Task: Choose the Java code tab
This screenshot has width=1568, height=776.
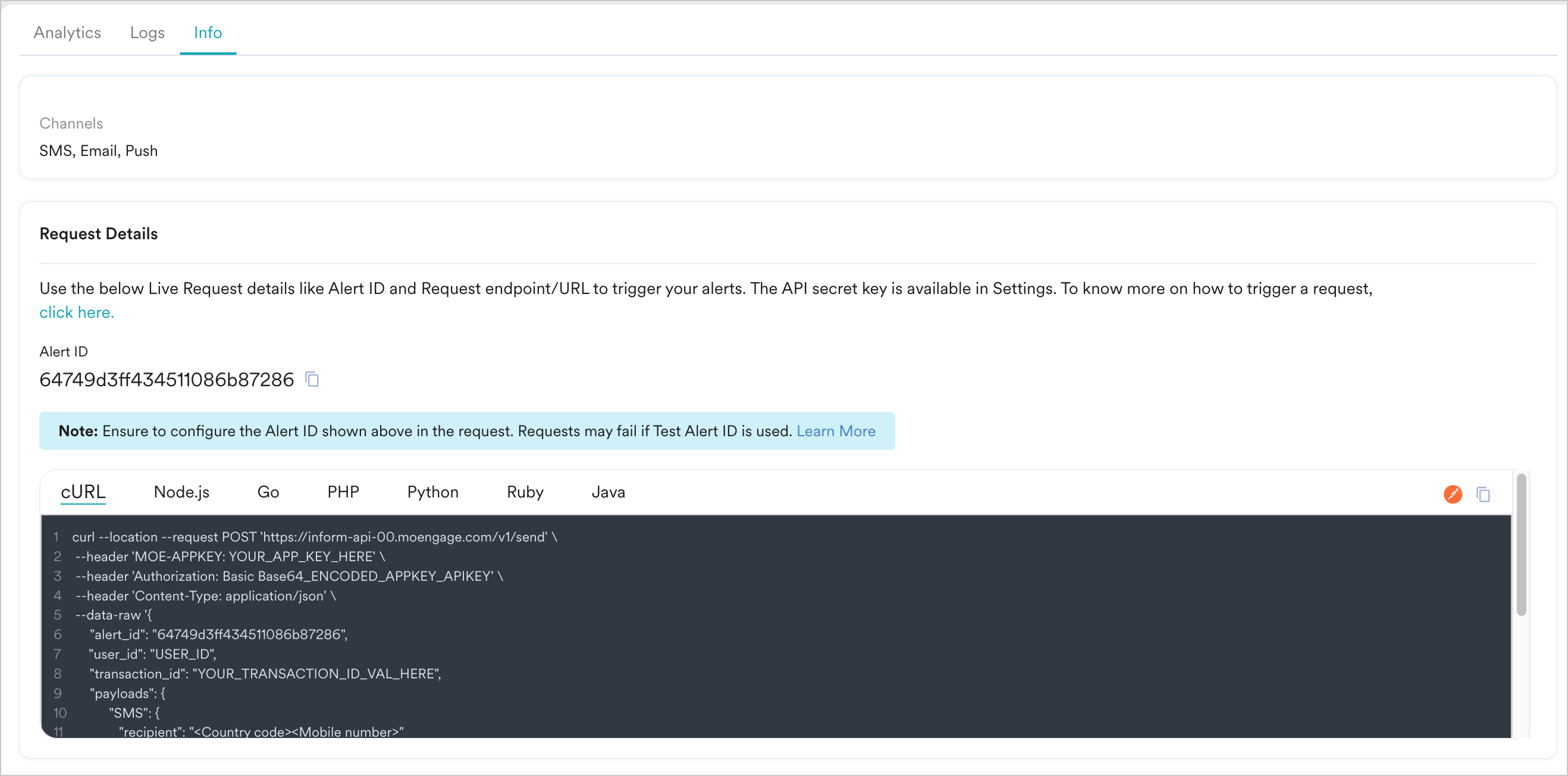Action: pyautogui.click(x=608, y=492)
